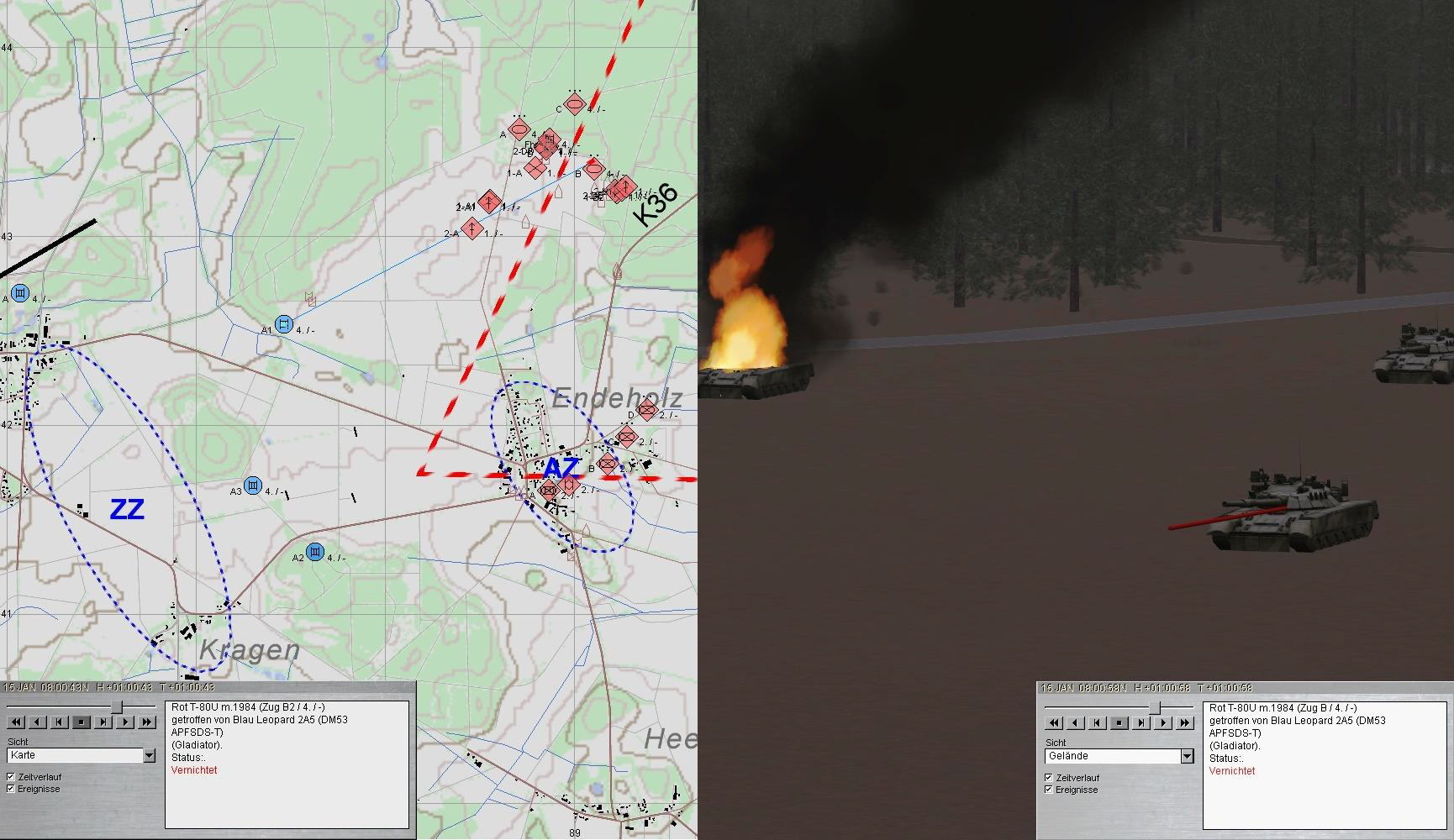Open the Sicht dropdown showing Karte
The image size is (1454, 840).
click(x=149, y=756)
